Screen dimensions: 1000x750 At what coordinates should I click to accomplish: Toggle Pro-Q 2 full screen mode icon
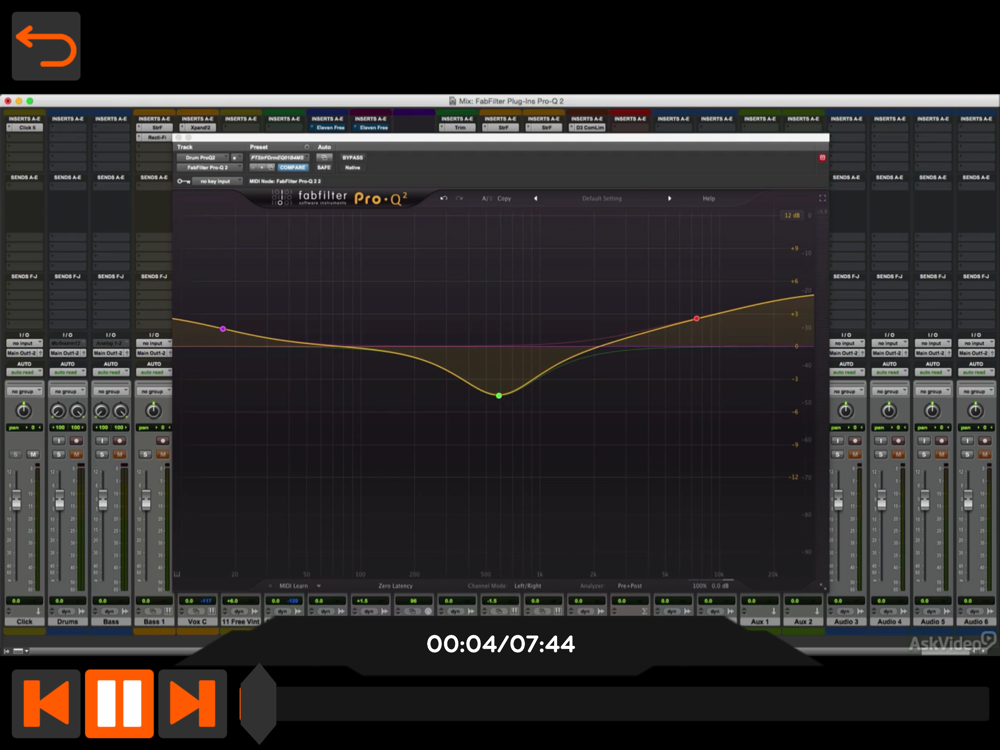coord(822,198)
